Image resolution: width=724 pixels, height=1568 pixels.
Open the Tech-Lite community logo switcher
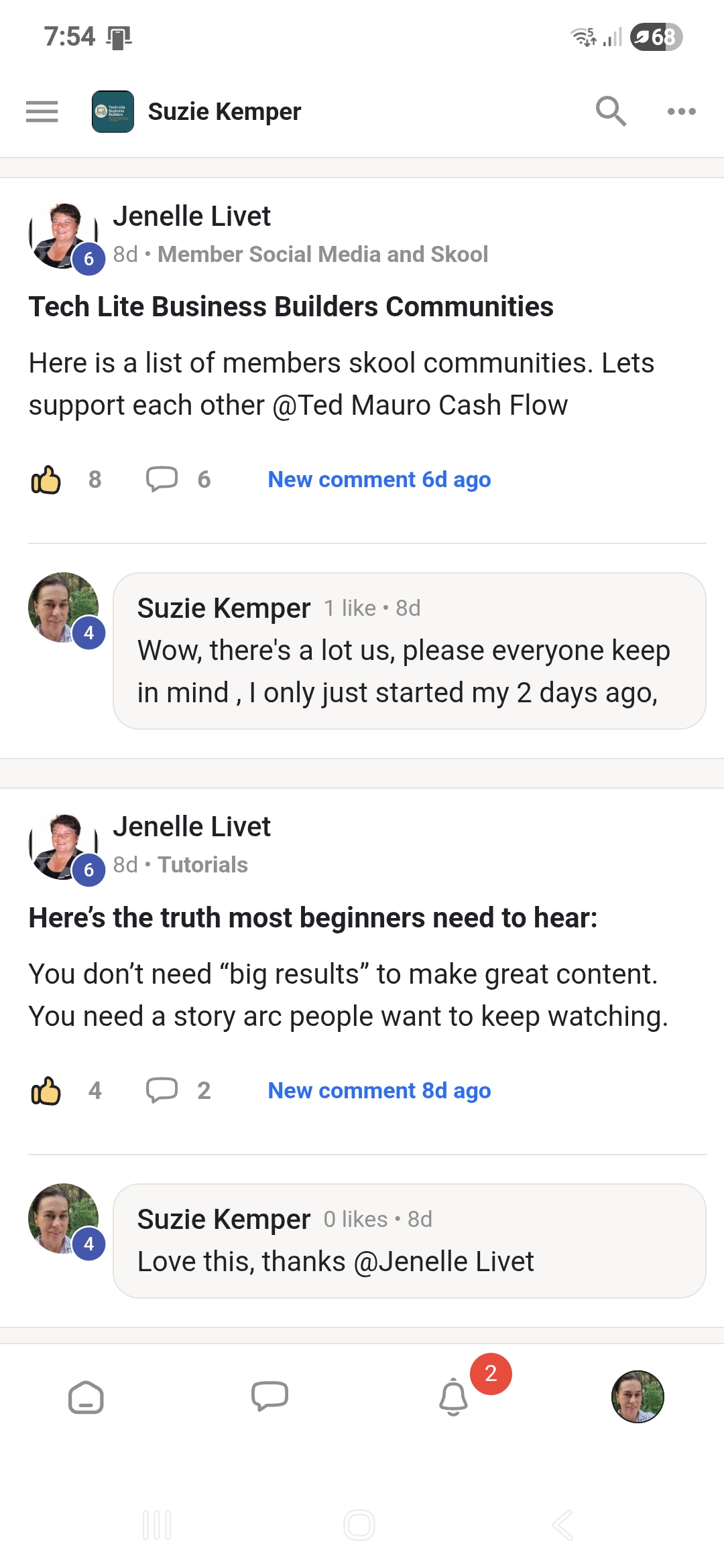113,111
